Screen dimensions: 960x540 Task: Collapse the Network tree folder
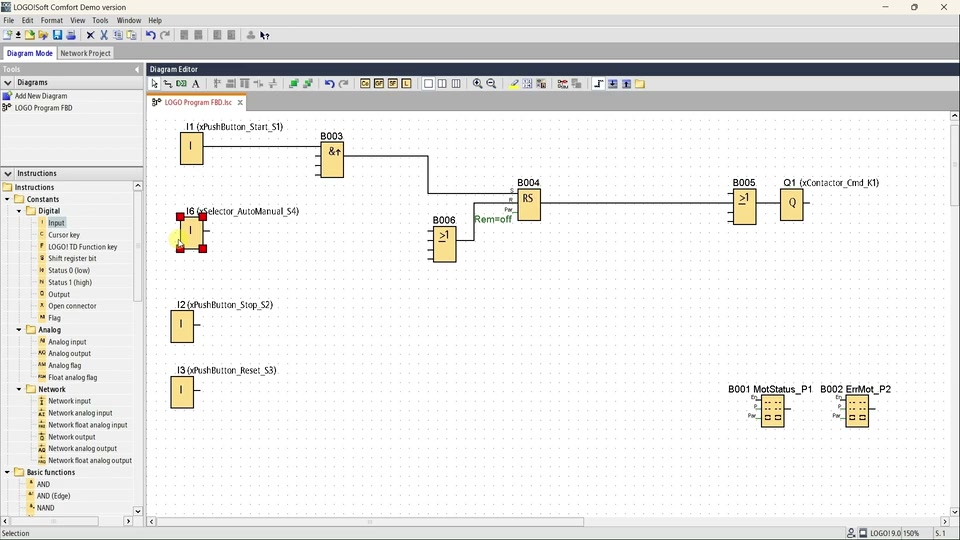(19, 389)
